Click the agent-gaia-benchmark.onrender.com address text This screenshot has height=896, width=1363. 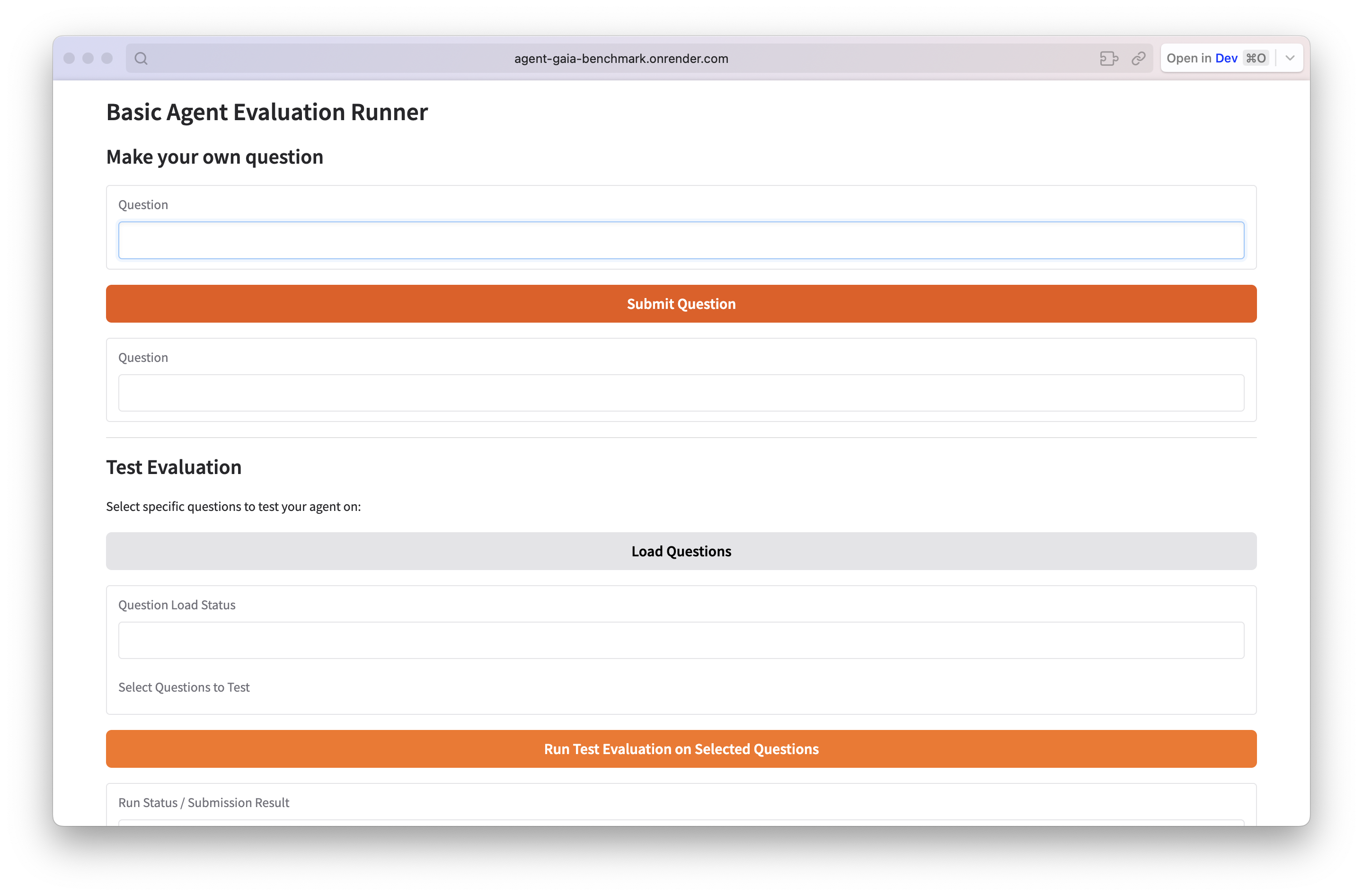621,58
